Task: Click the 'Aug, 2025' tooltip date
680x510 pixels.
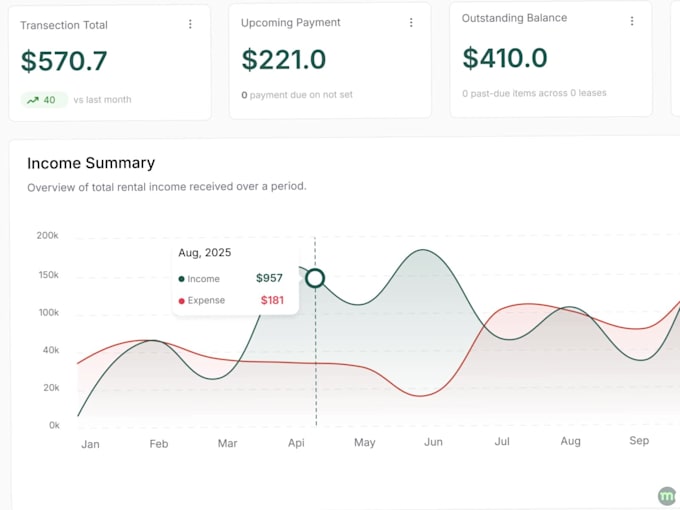Action: coord(205,253)
